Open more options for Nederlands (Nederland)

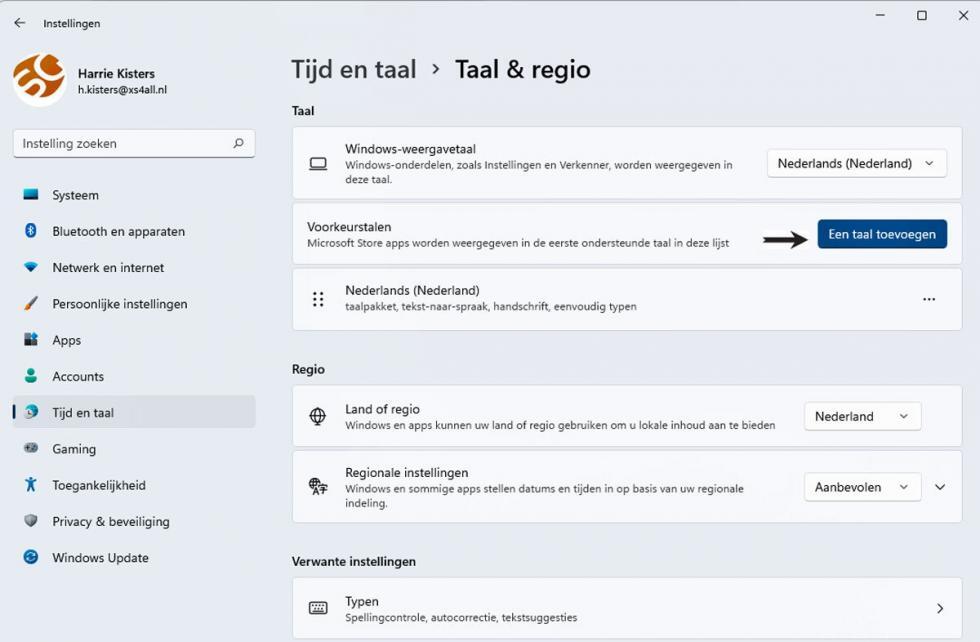pos(928,298)
